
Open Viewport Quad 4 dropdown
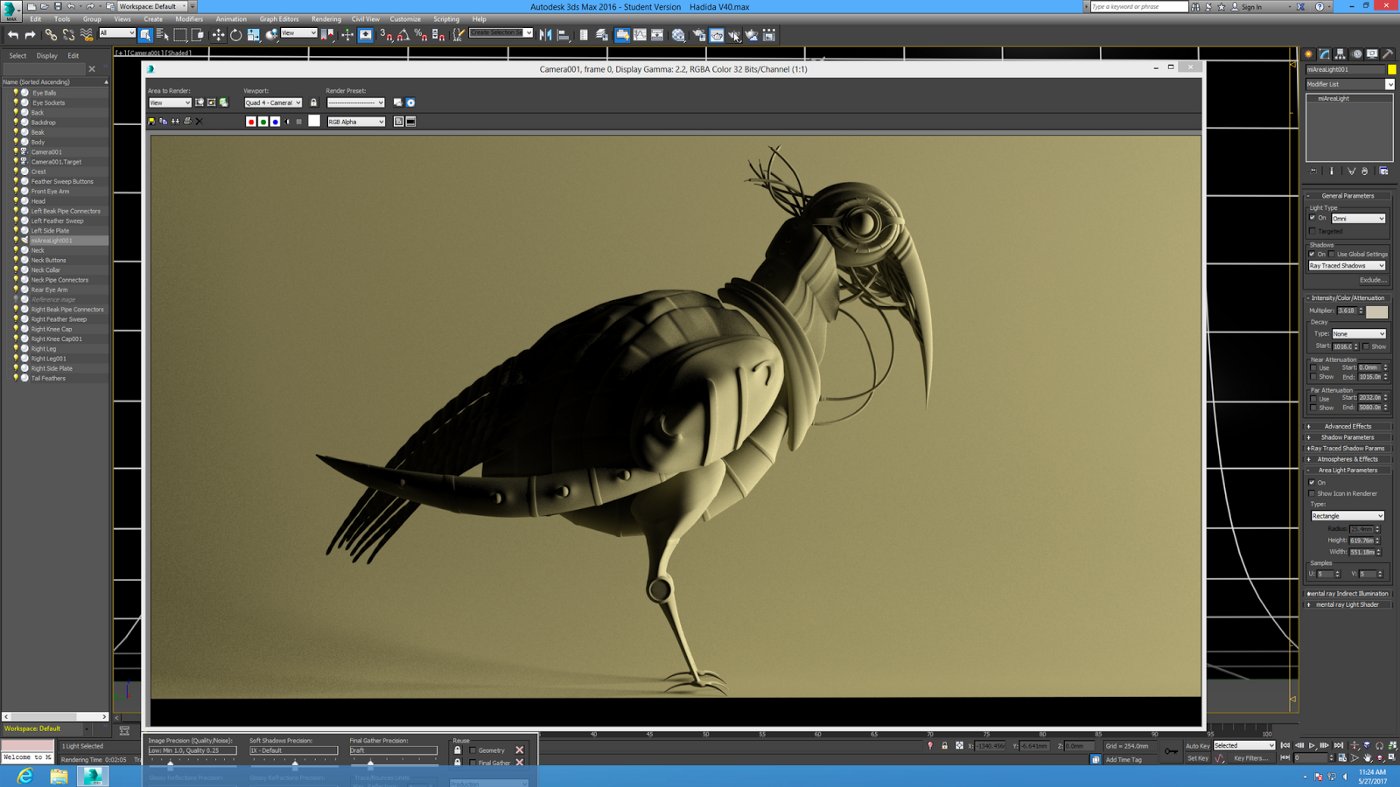pyautogui.click(x=273, y=103)
